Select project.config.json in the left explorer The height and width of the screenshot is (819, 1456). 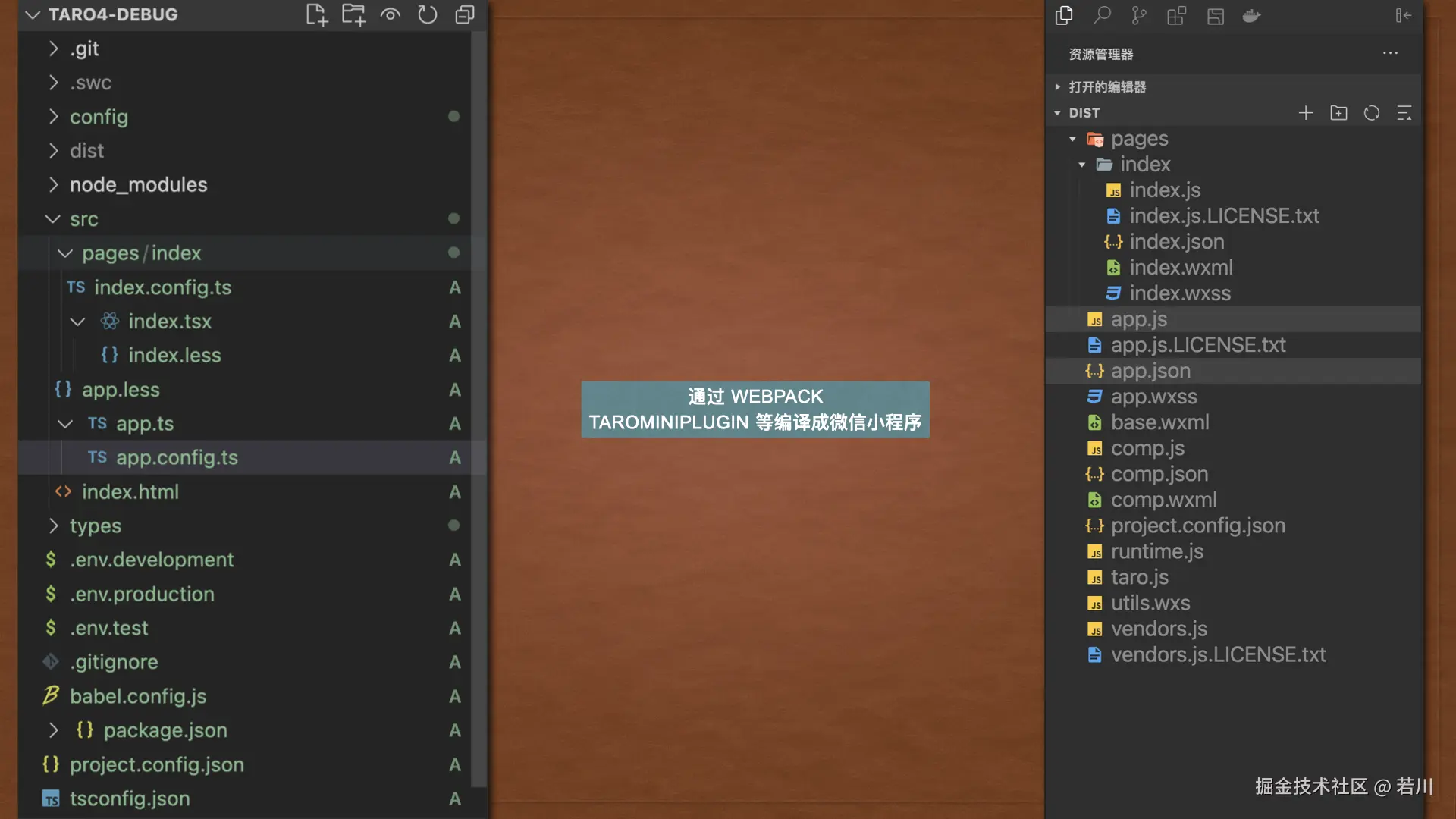[156, 764]
